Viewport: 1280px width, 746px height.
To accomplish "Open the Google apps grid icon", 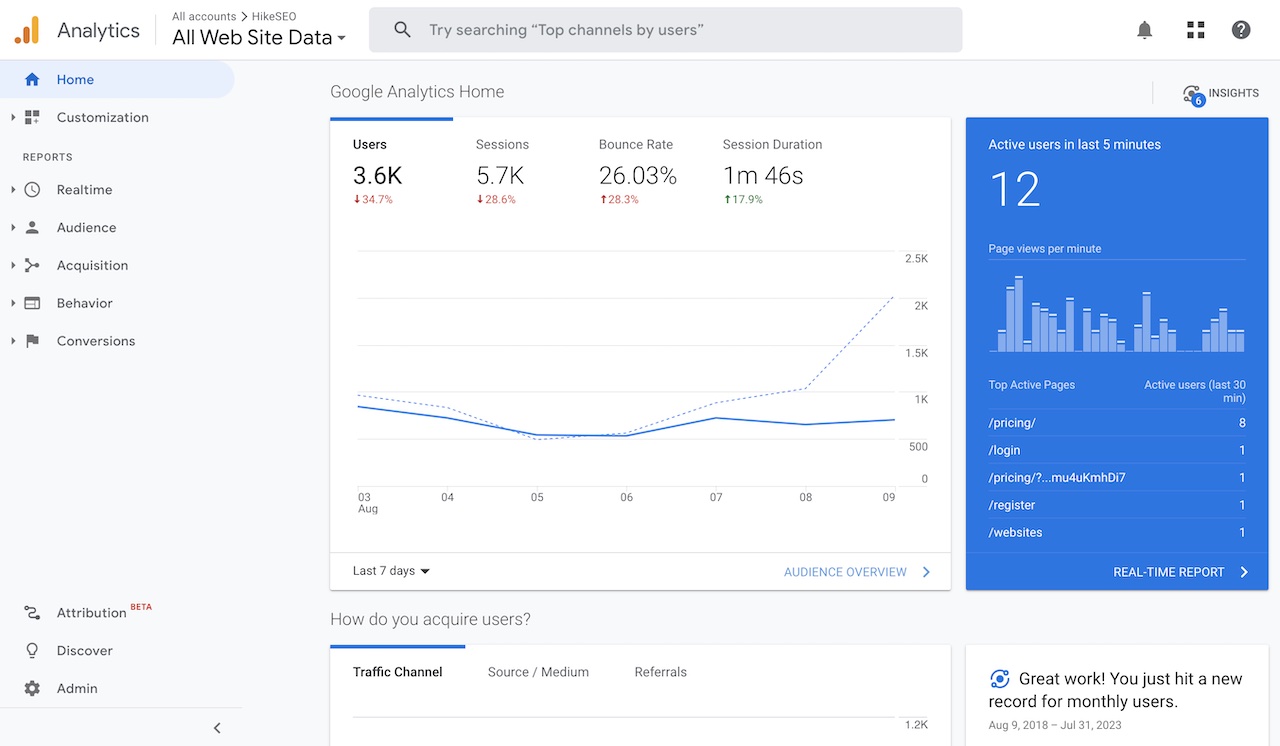I will 1195,30.
